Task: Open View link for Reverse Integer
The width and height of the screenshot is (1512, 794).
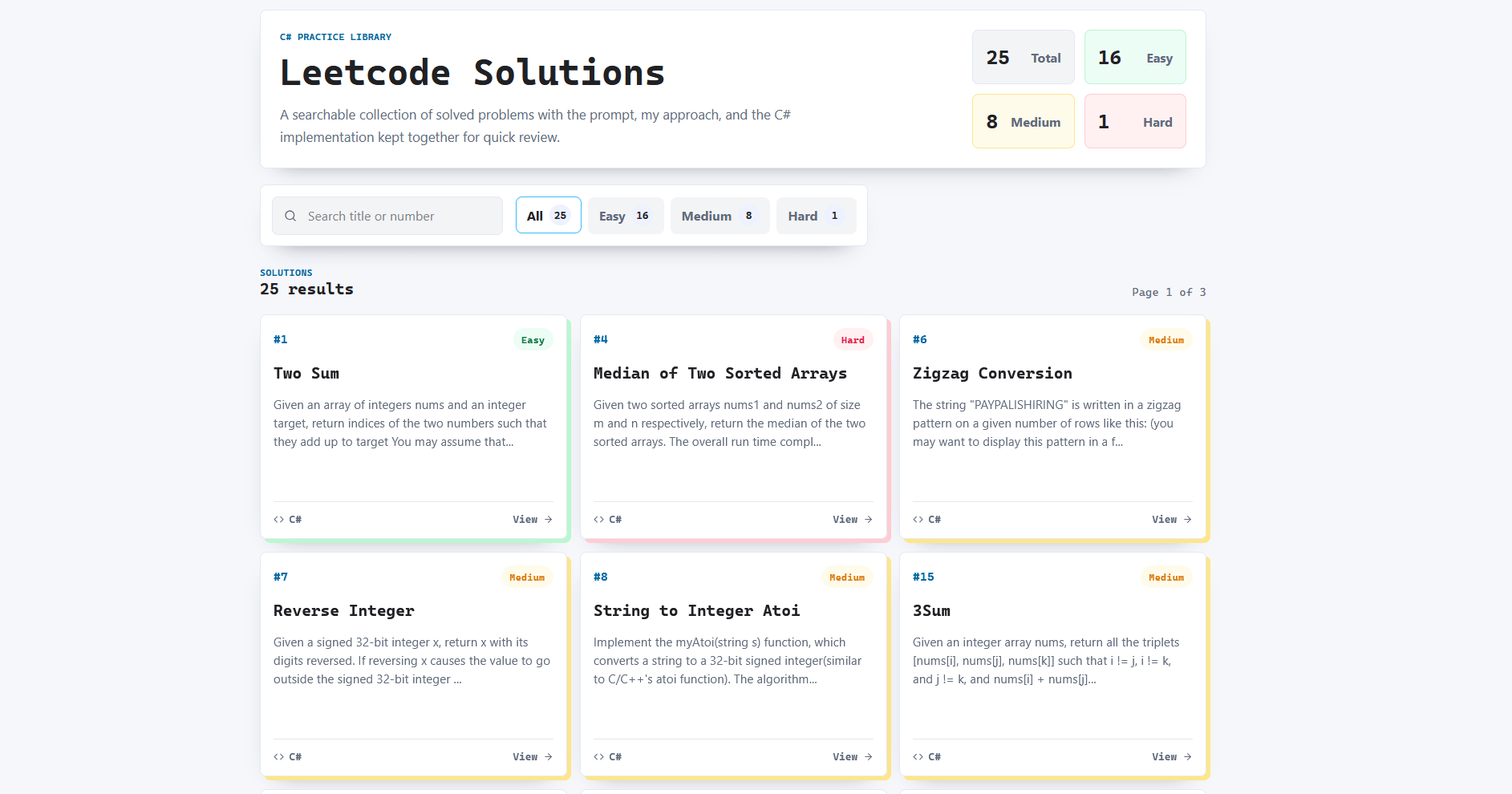Action: pyautogui.click(x=533, y=757)
